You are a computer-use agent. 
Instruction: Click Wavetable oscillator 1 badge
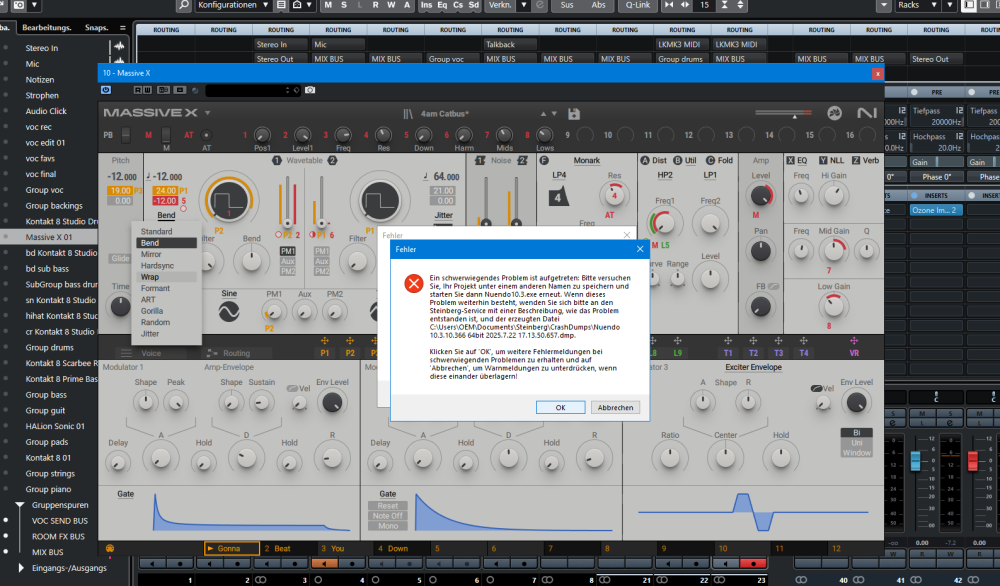tap(277, 161)
